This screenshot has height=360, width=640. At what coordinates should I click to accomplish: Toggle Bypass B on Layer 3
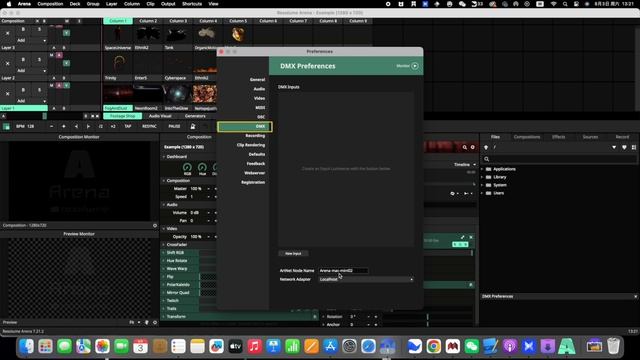point(23,29)
